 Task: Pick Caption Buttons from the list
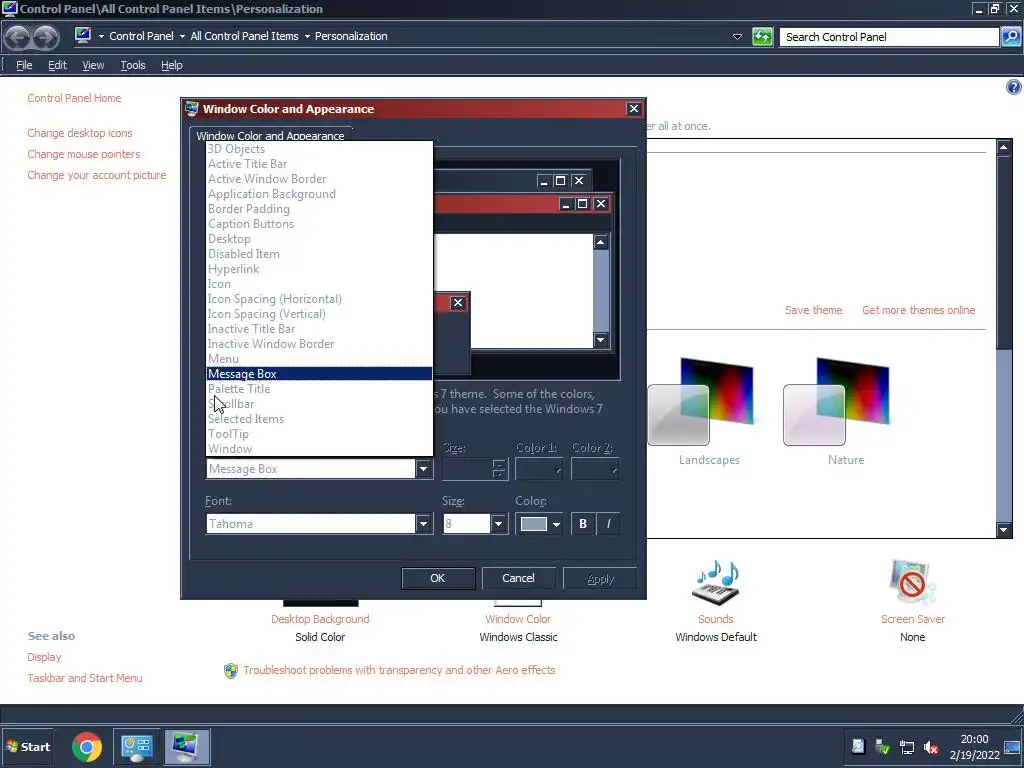(x=319, y=224)
